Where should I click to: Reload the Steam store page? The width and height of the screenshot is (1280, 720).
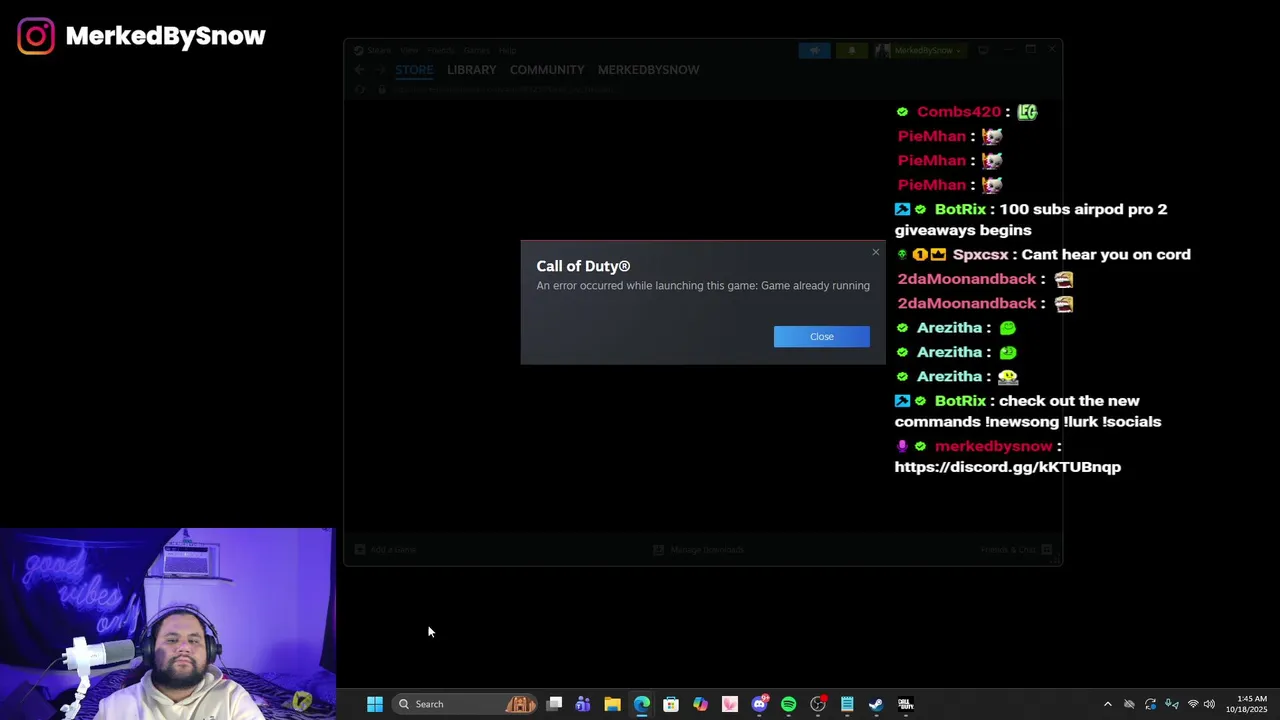(360, 89)
